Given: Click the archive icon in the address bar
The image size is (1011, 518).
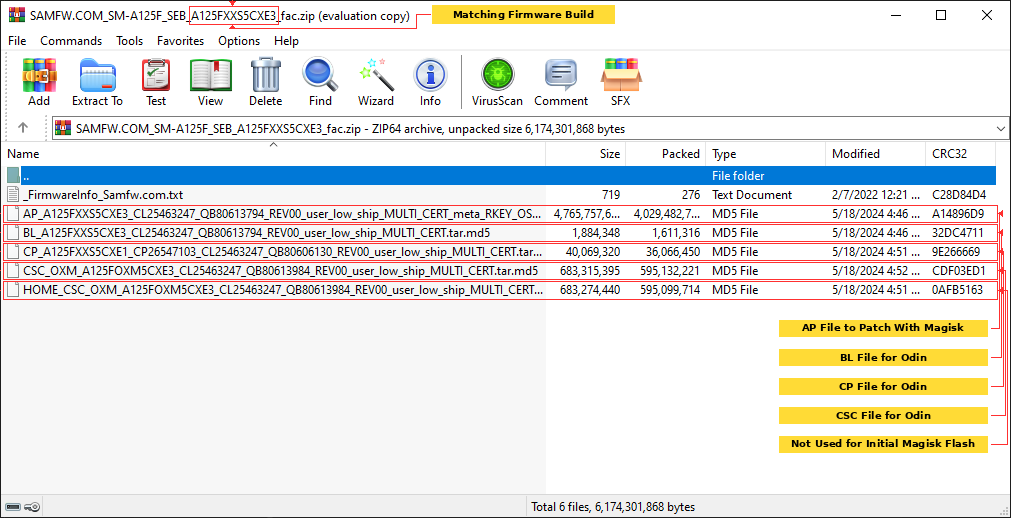Looking at the screenshot, I should [63, 128].
